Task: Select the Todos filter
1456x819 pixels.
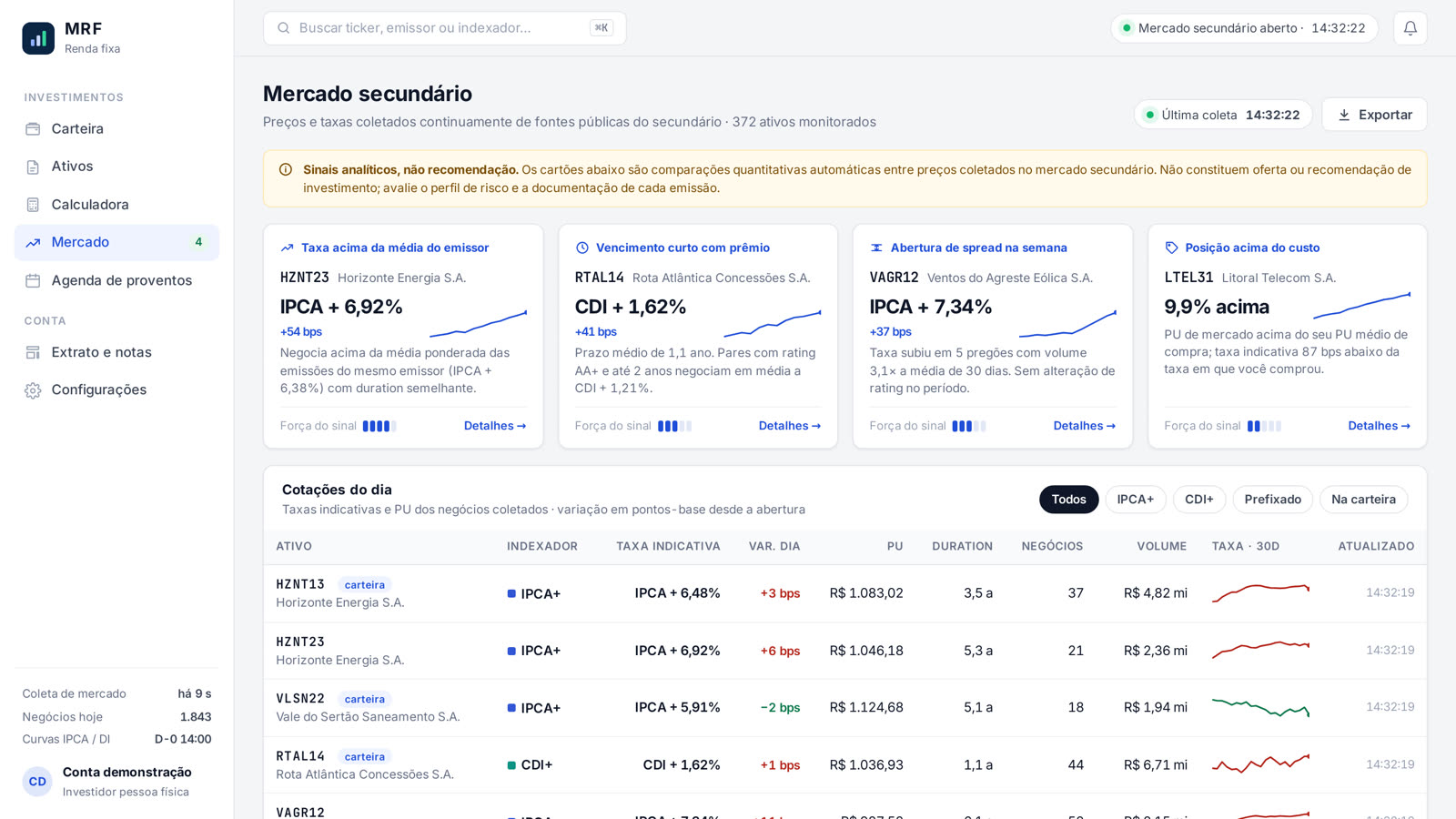Action: pos(1069,500)
